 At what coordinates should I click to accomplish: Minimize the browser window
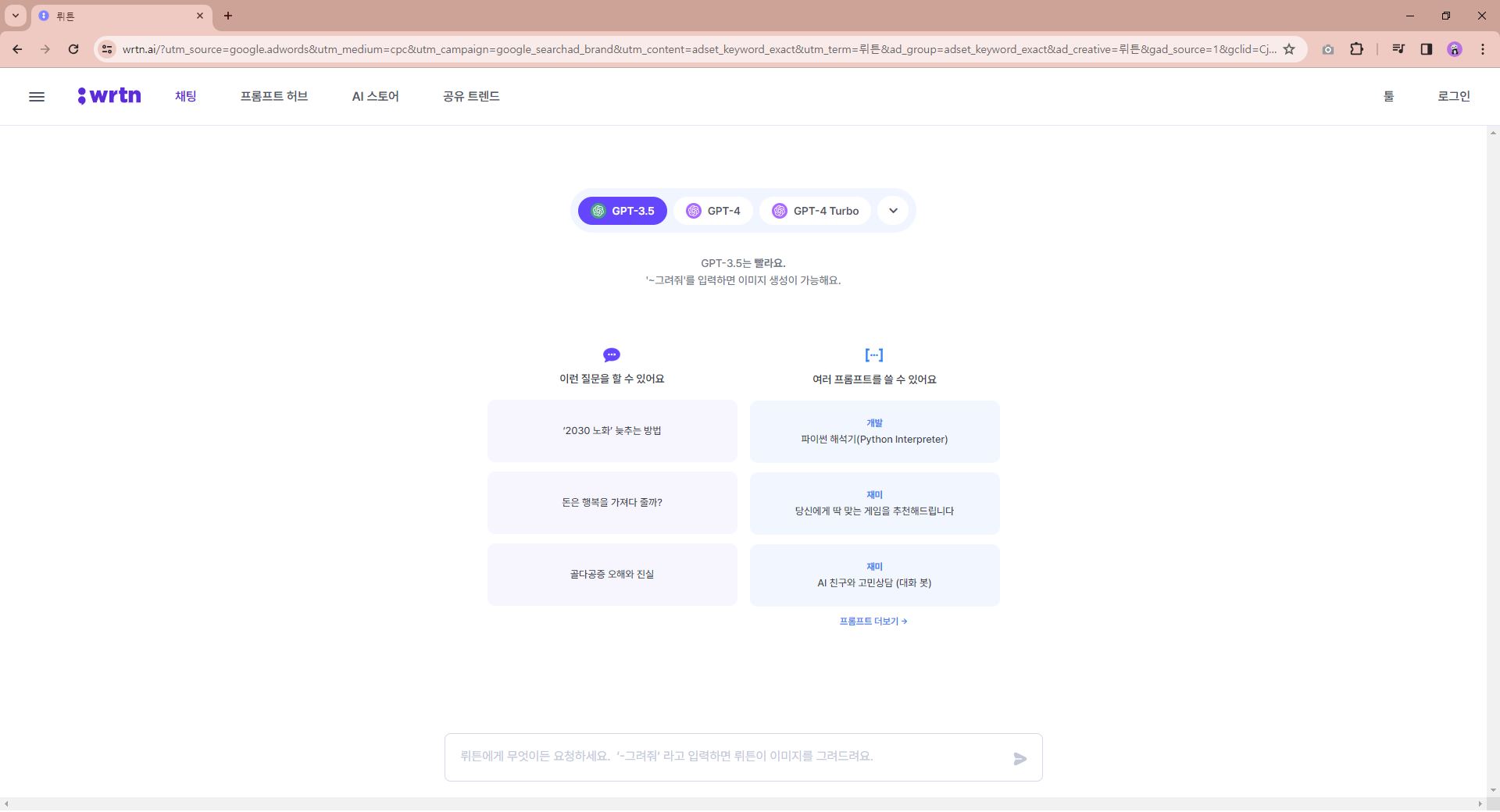(1410, 16)
